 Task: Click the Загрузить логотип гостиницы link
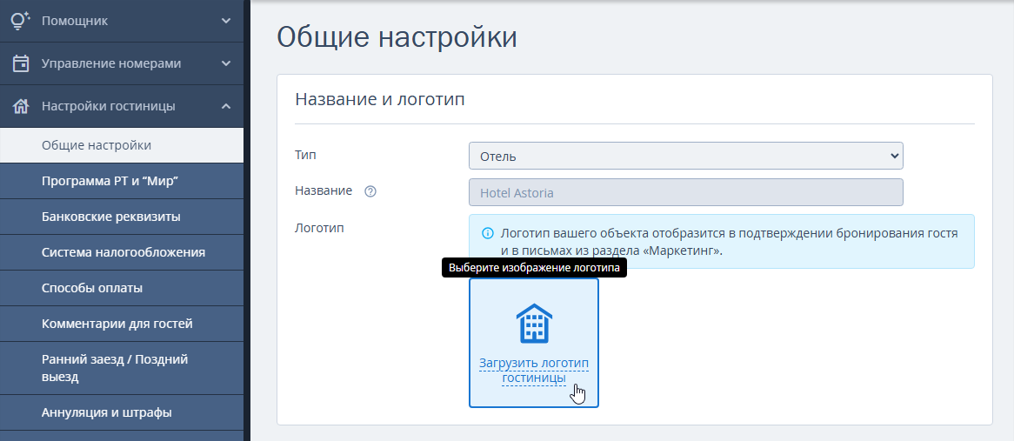[534, 371]
